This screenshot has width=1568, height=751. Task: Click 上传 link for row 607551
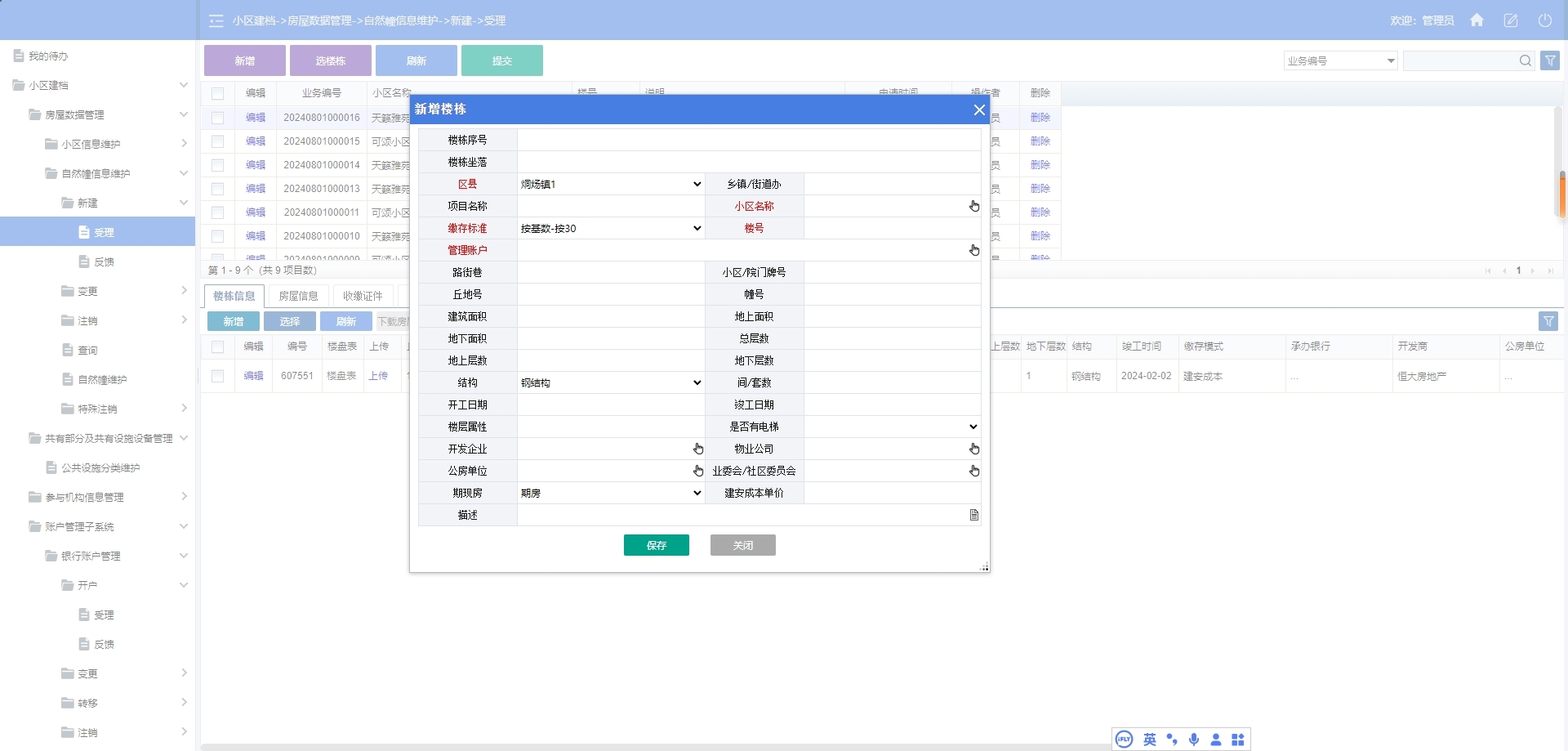click(x=379, y=376)
